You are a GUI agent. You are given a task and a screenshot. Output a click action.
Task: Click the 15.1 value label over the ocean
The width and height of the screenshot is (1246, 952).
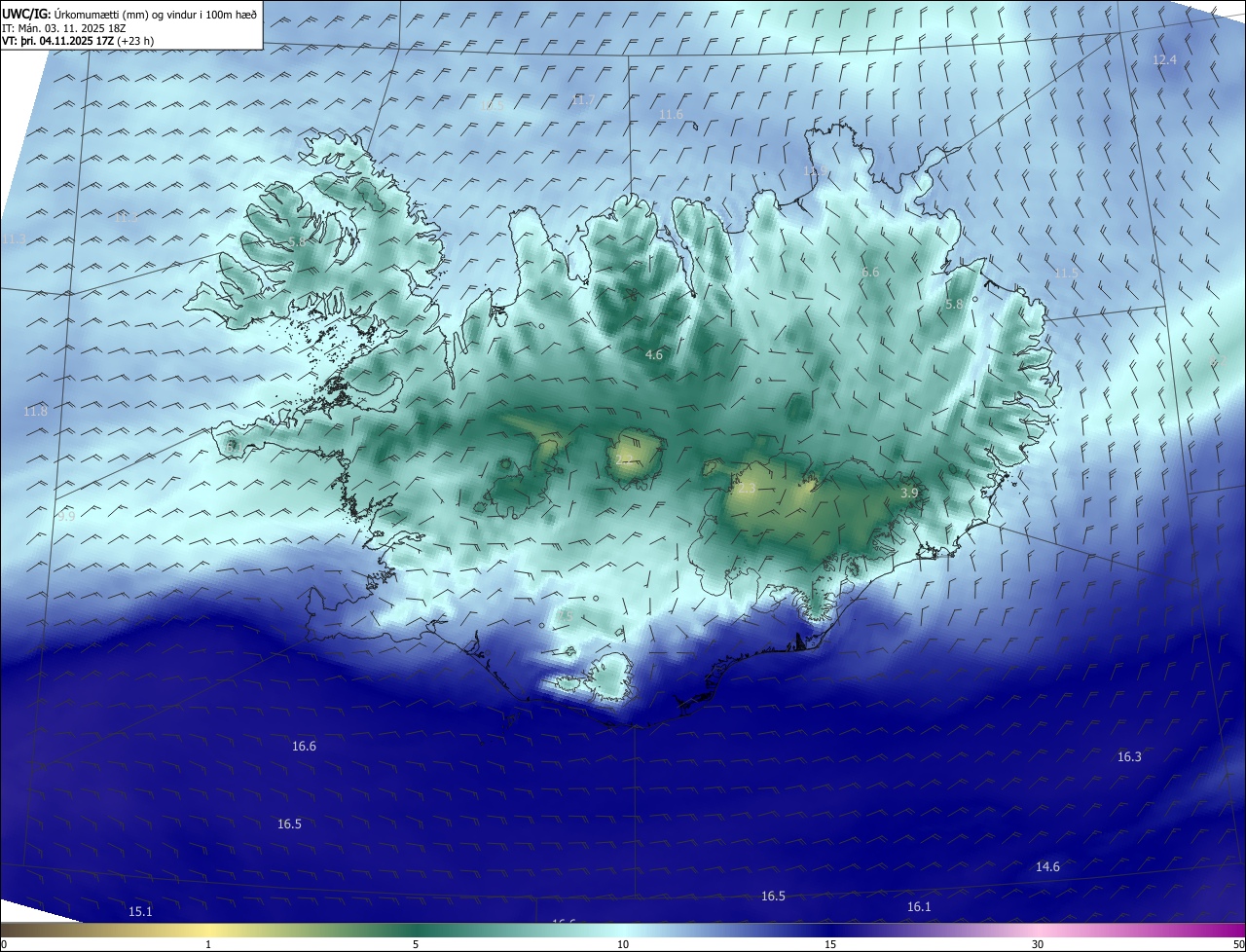point(140,912)
